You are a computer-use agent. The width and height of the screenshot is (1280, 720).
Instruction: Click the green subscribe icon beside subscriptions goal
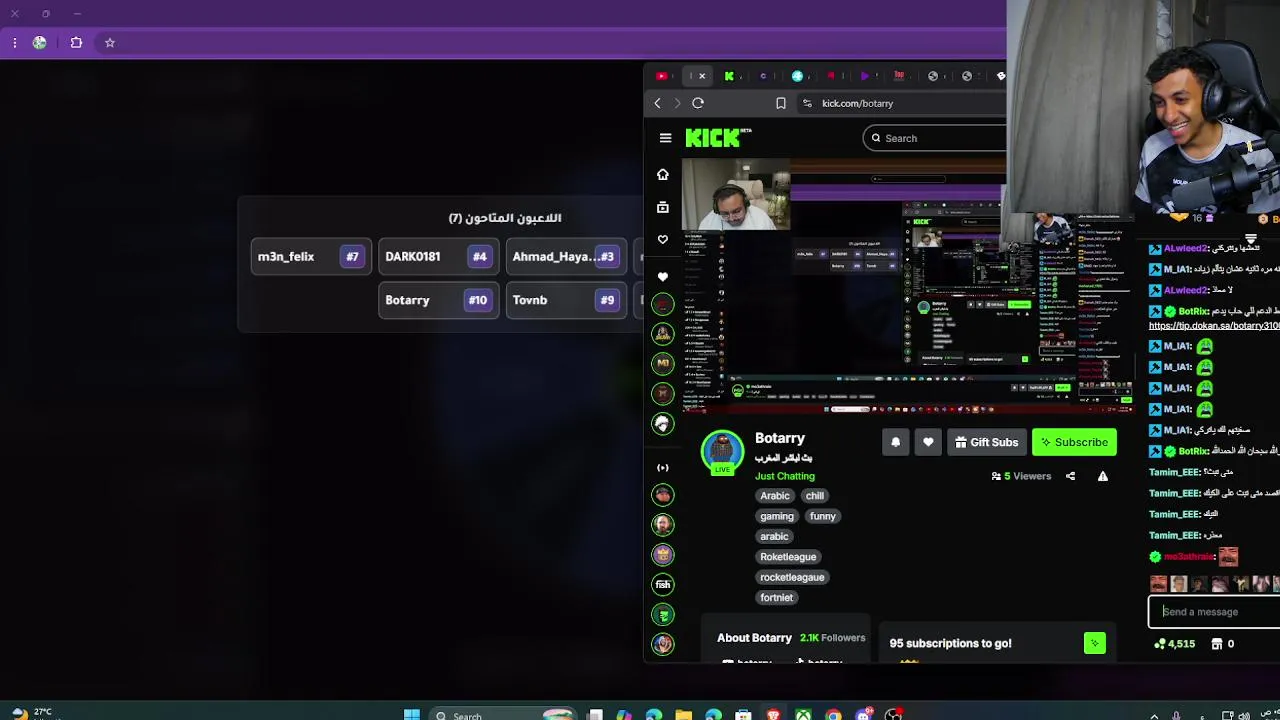tap(1095, 643)
